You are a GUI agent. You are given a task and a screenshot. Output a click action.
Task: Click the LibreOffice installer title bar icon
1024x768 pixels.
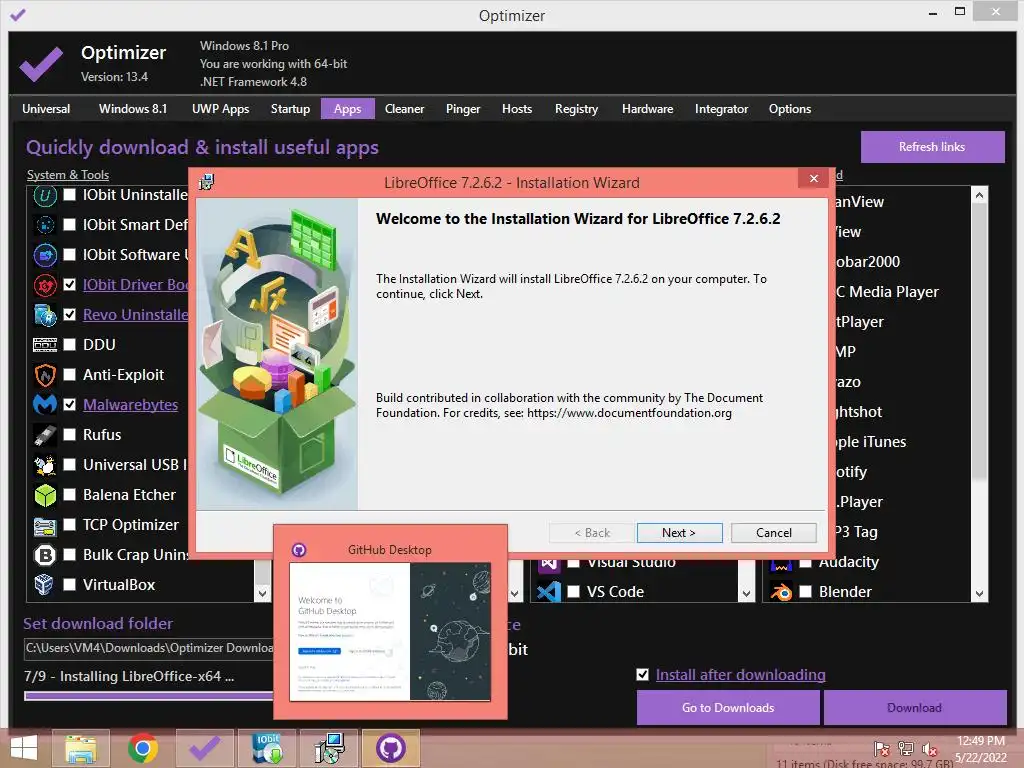coord(206,182)
